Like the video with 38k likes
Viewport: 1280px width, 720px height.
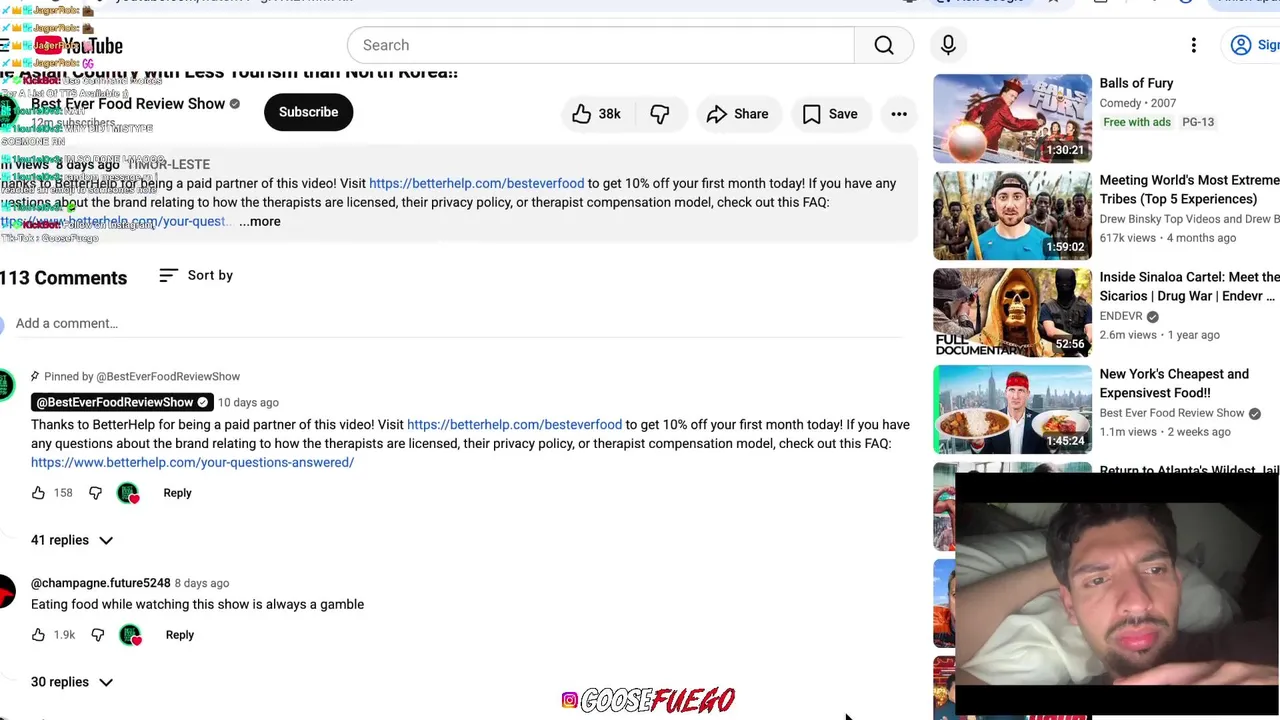click(596, 114)
